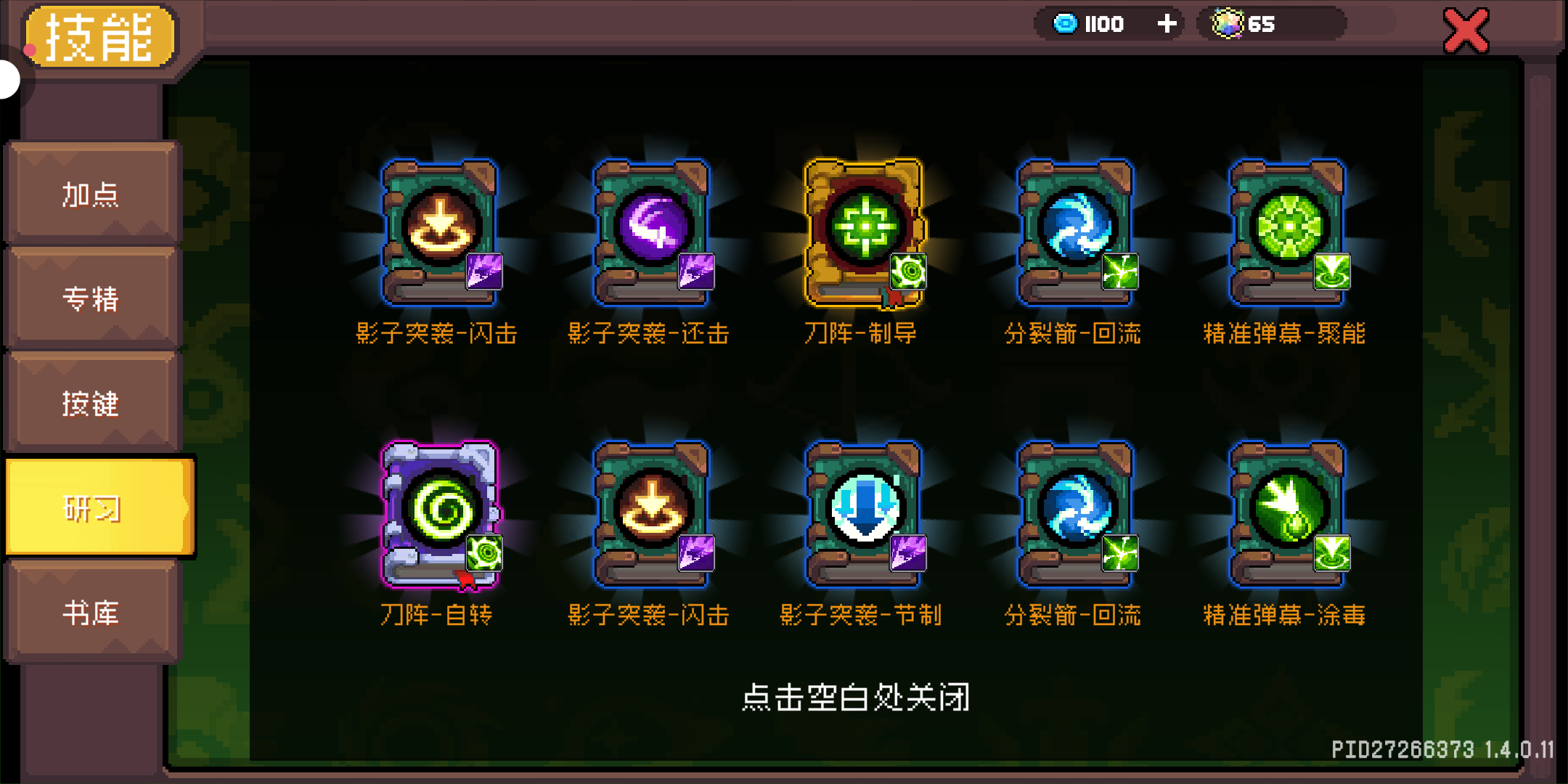Pick the 精准弹幕-聚能 skill book
The height and width of the screenshot is (784, 1568).
1288,232
